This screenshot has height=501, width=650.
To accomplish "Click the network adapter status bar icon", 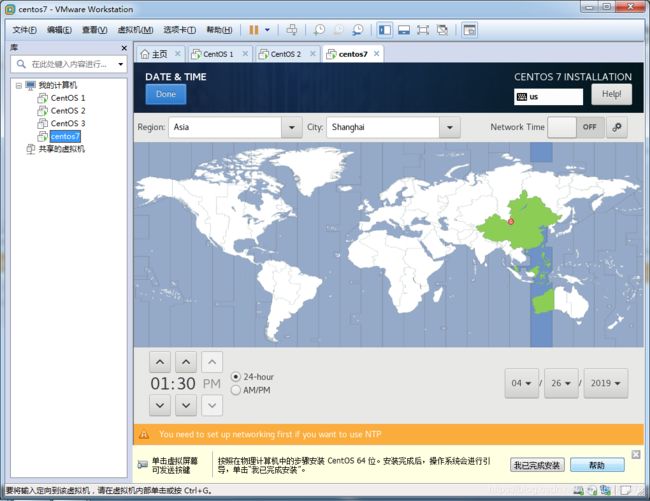I will point(606,491).
